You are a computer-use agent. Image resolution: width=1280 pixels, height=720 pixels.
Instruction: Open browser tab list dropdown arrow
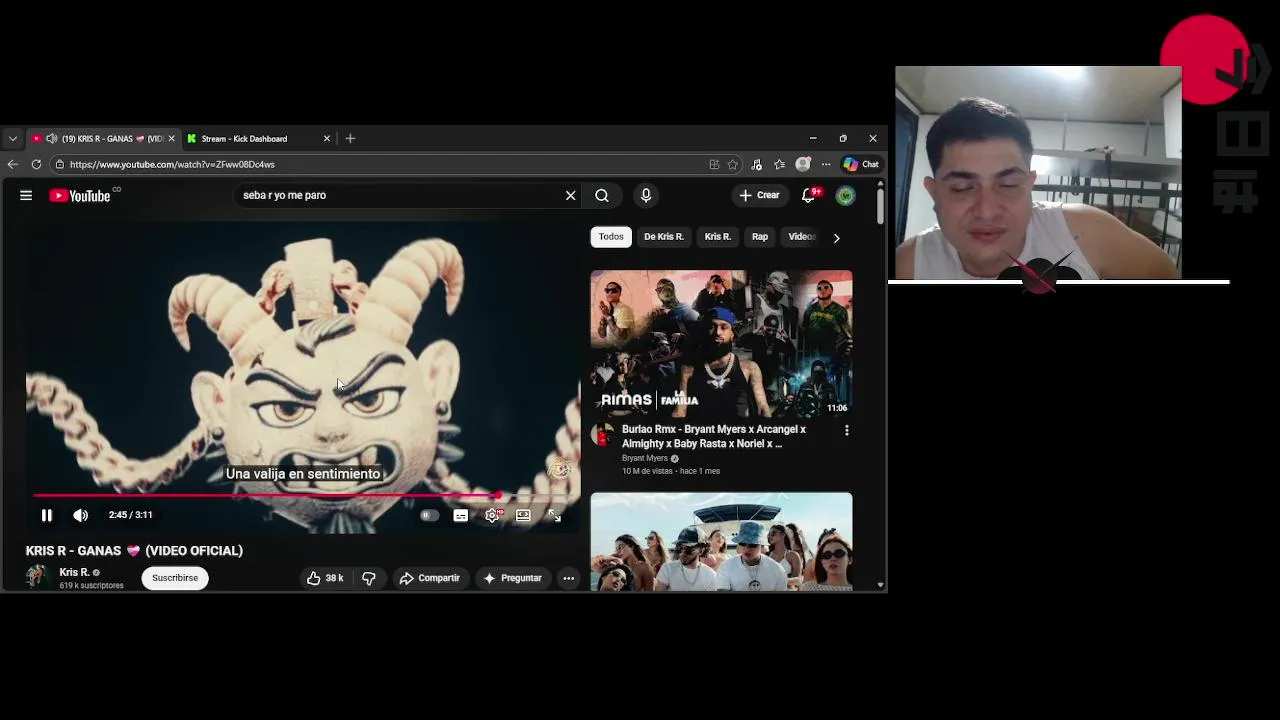point(12,139)
